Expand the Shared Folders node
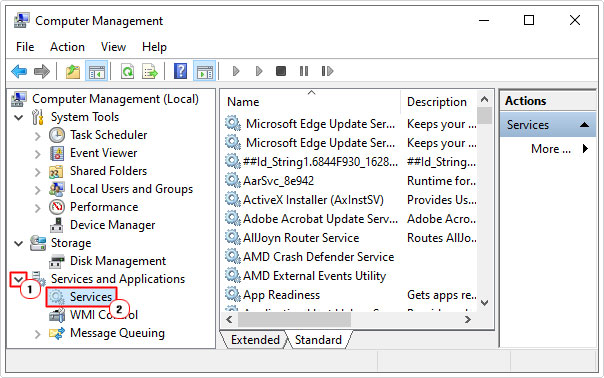Viewport: 604px width, 378px height. [37, 171]
